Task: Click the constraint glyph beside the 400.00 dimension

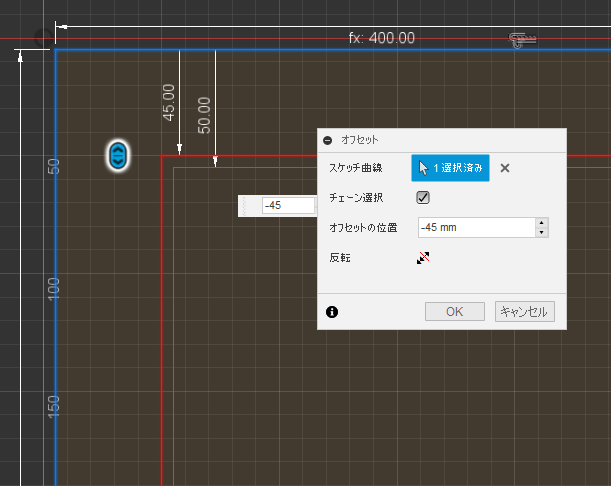Action: coord(523,40)
